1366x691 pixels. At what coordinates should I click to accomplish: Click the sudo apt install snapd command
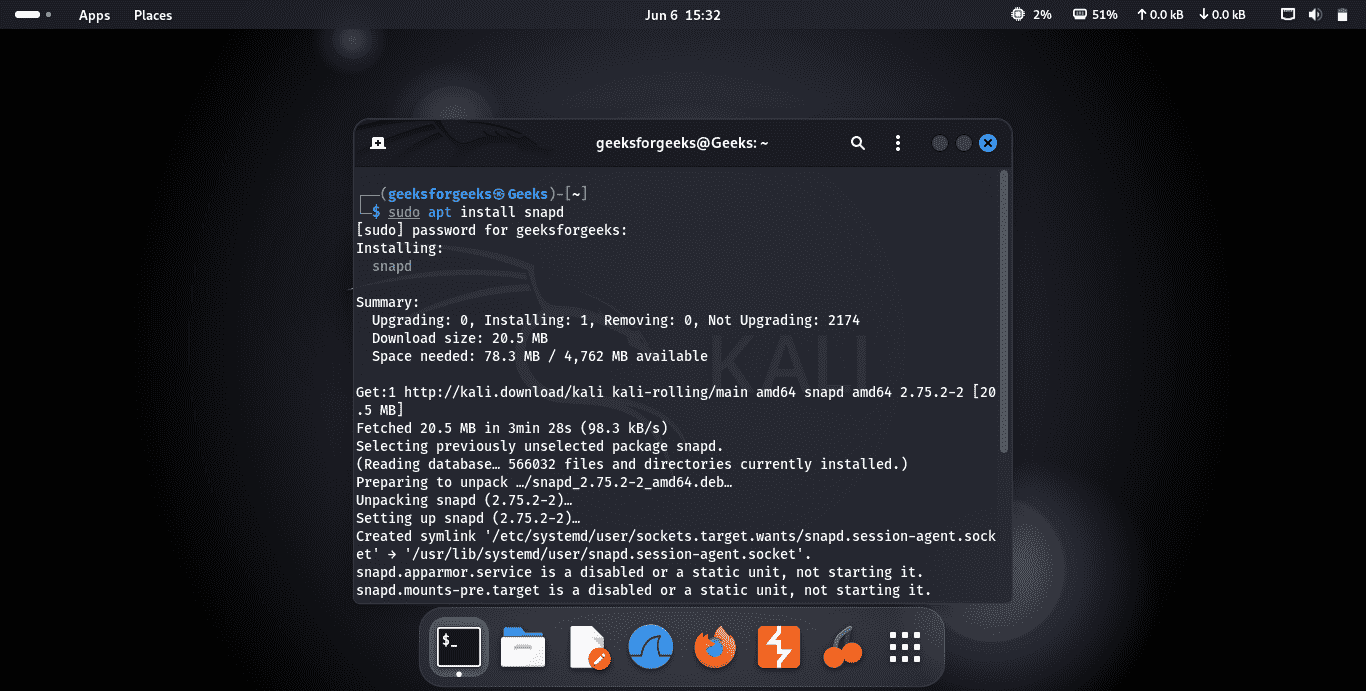(x=476, y=212)
